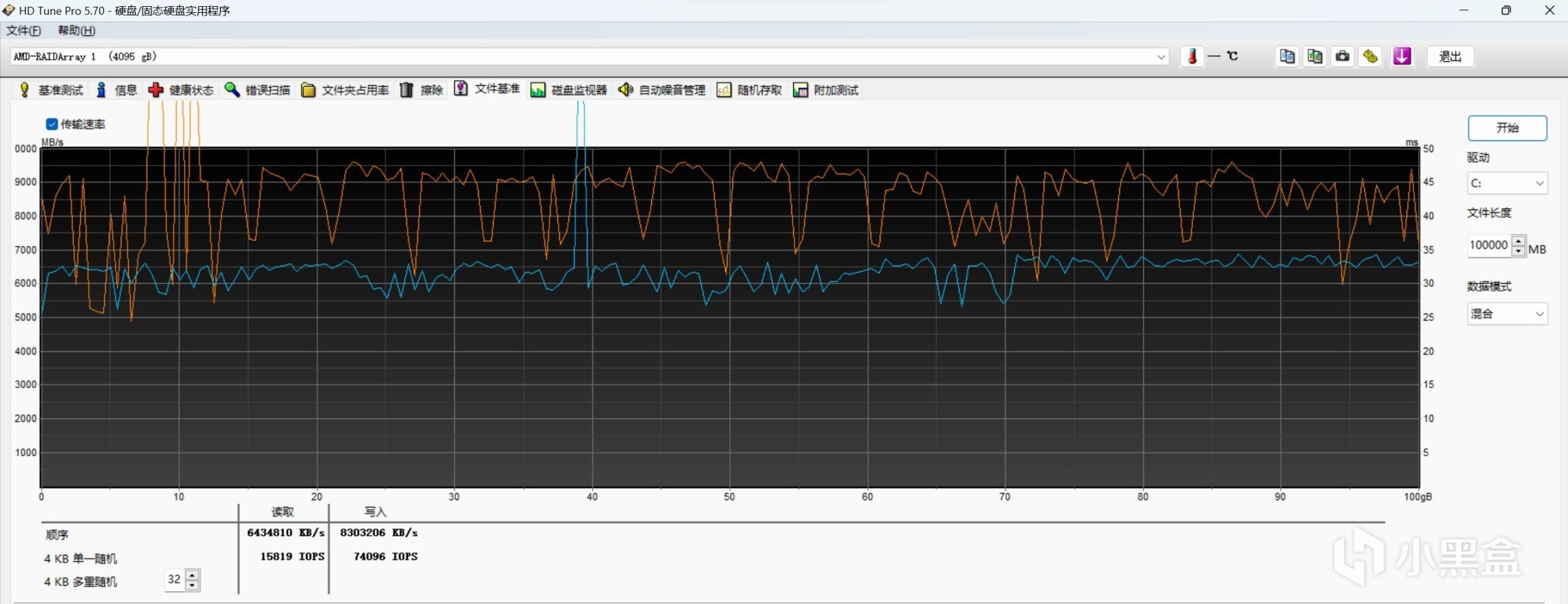Click the 写入 column header
The image size is (1568, 604).
click(375, 512)
